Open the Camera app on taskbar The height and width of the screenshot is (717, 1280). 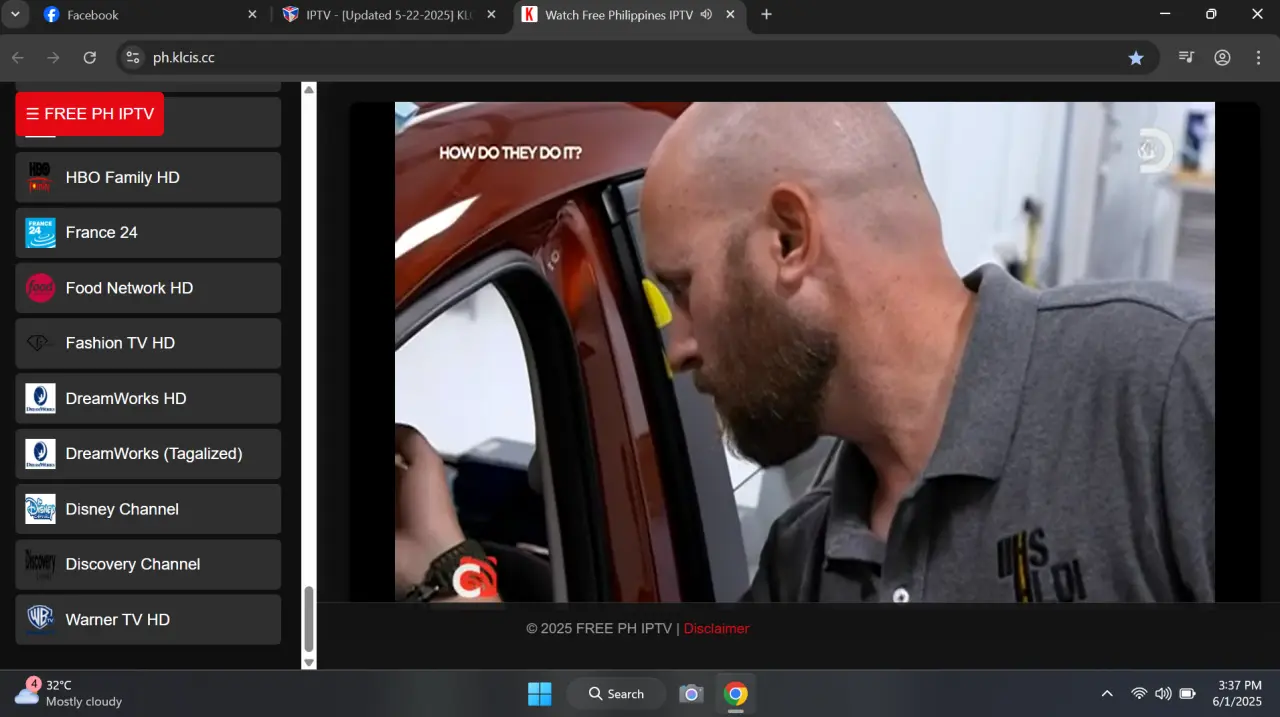pyautogui.click(x=691, y=694)
